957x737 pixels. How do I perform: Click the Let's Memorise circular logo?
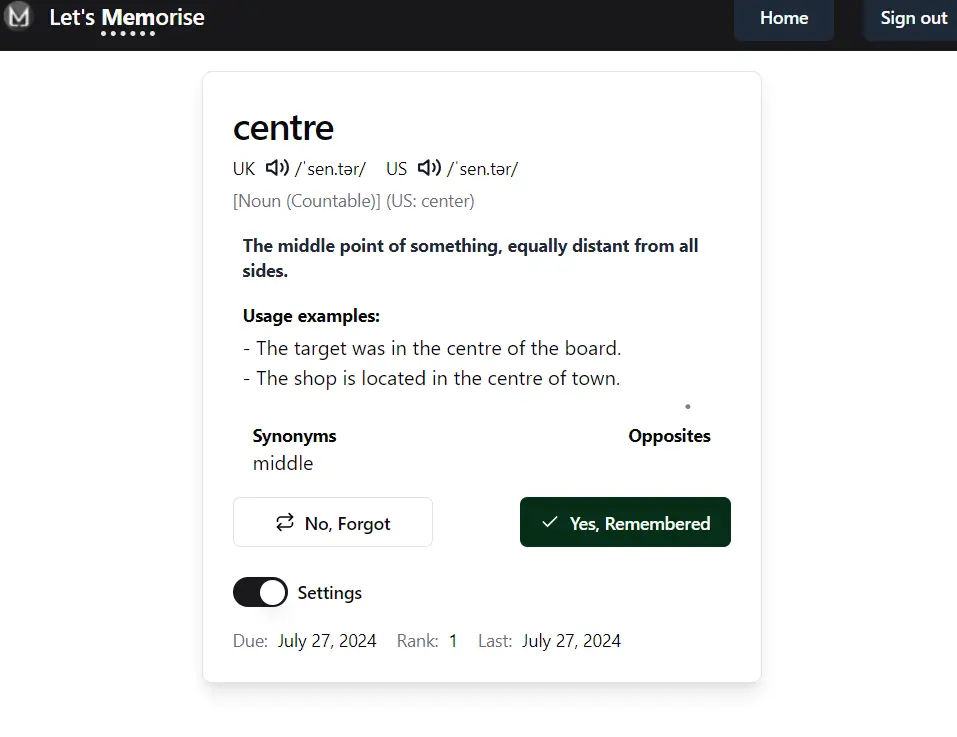pos(20,18)
